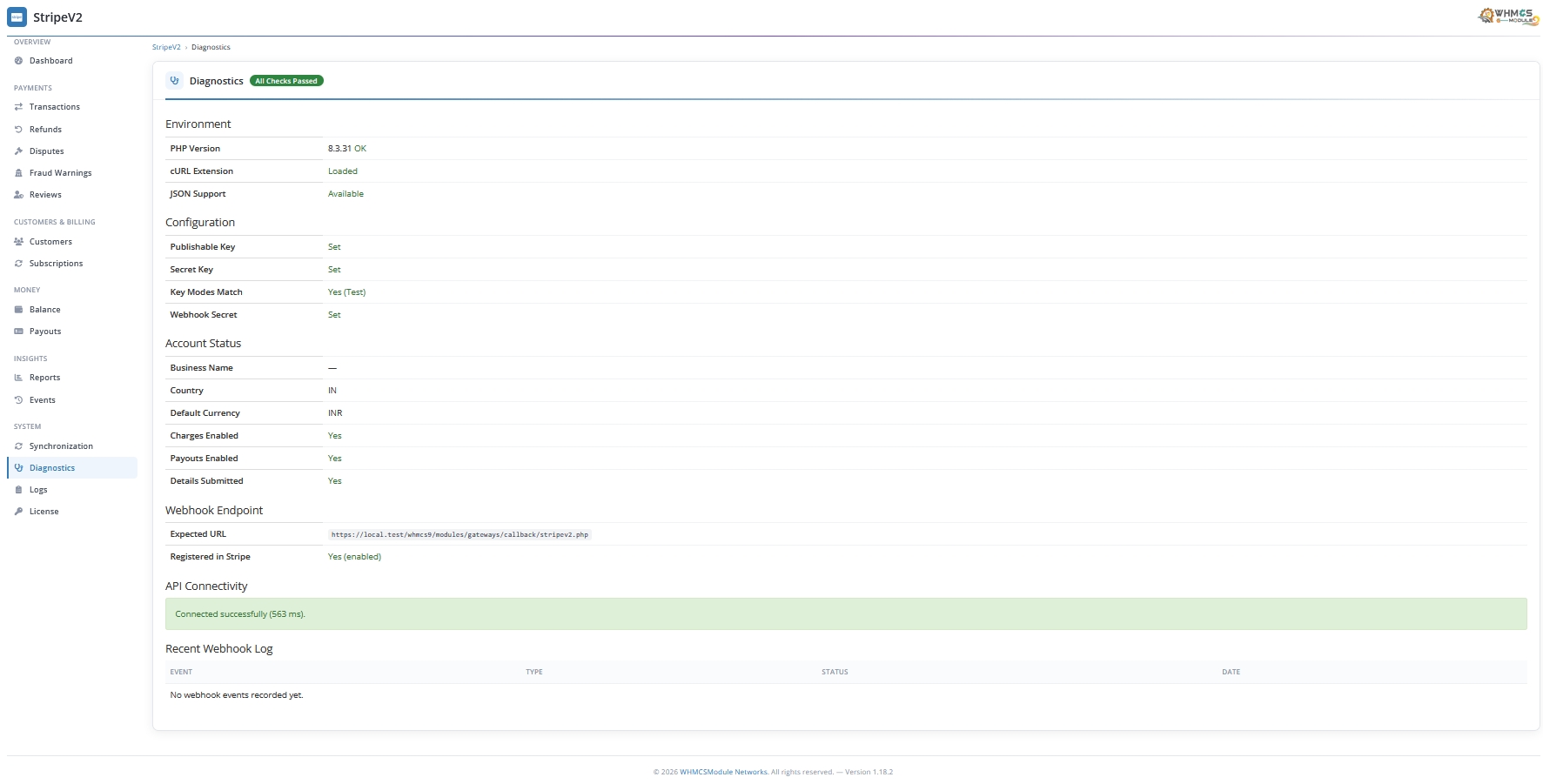Image resolution: width=1543 pixels, height=784 pixels.
Task: Open Fraud Warnings page
Action: 72,173
